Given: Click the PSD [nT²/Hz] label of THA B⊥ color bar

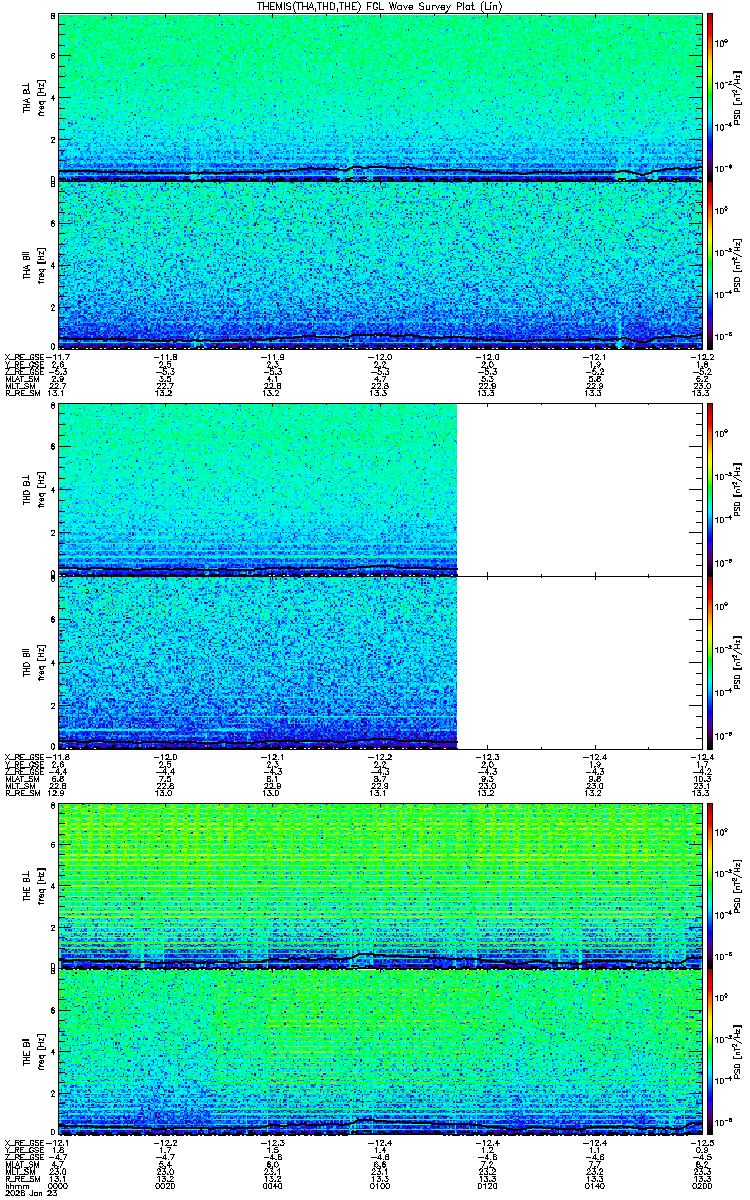Looking at the screenshot, I should (x=737, y=97).
